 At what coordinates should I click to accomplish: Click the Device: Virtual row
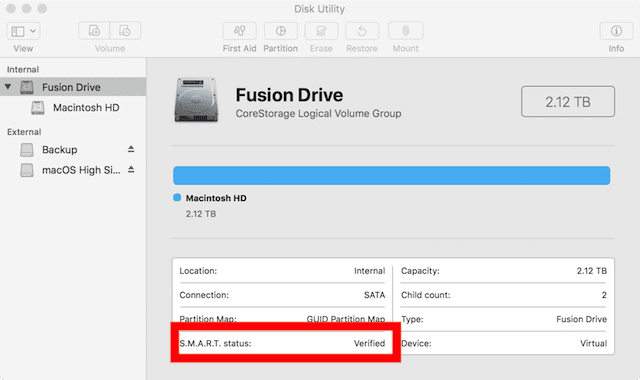coord(504,344)
